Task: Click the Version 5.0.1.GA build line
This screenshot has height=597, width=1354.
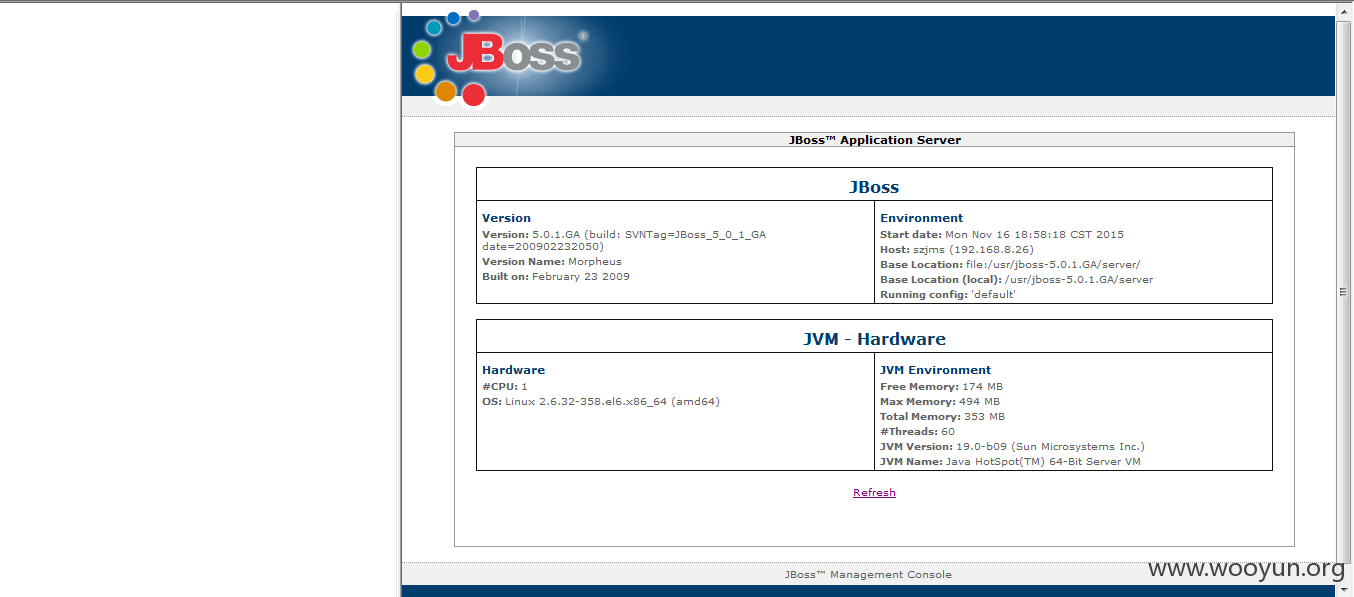Action: [x=624, y=240]
